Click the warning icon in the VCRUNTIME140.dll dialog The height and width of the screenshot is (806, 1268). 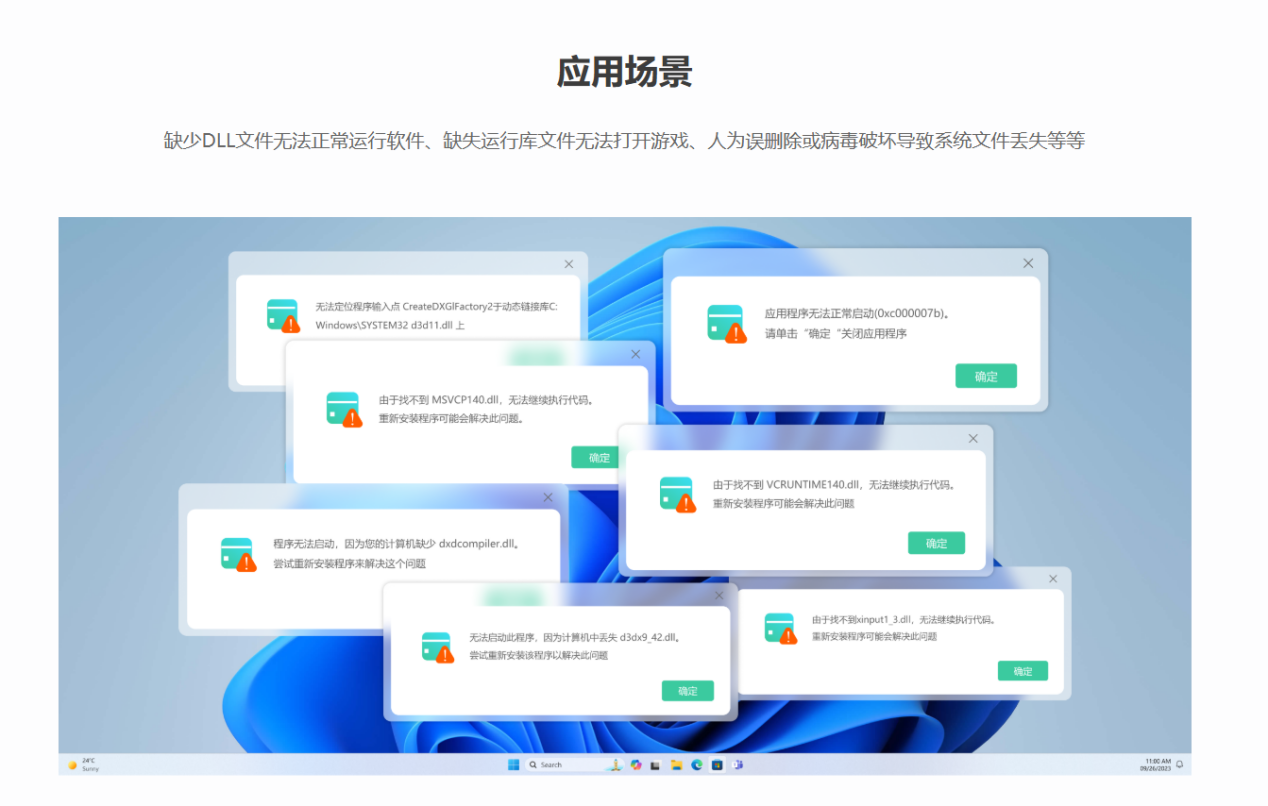[678, 494]
